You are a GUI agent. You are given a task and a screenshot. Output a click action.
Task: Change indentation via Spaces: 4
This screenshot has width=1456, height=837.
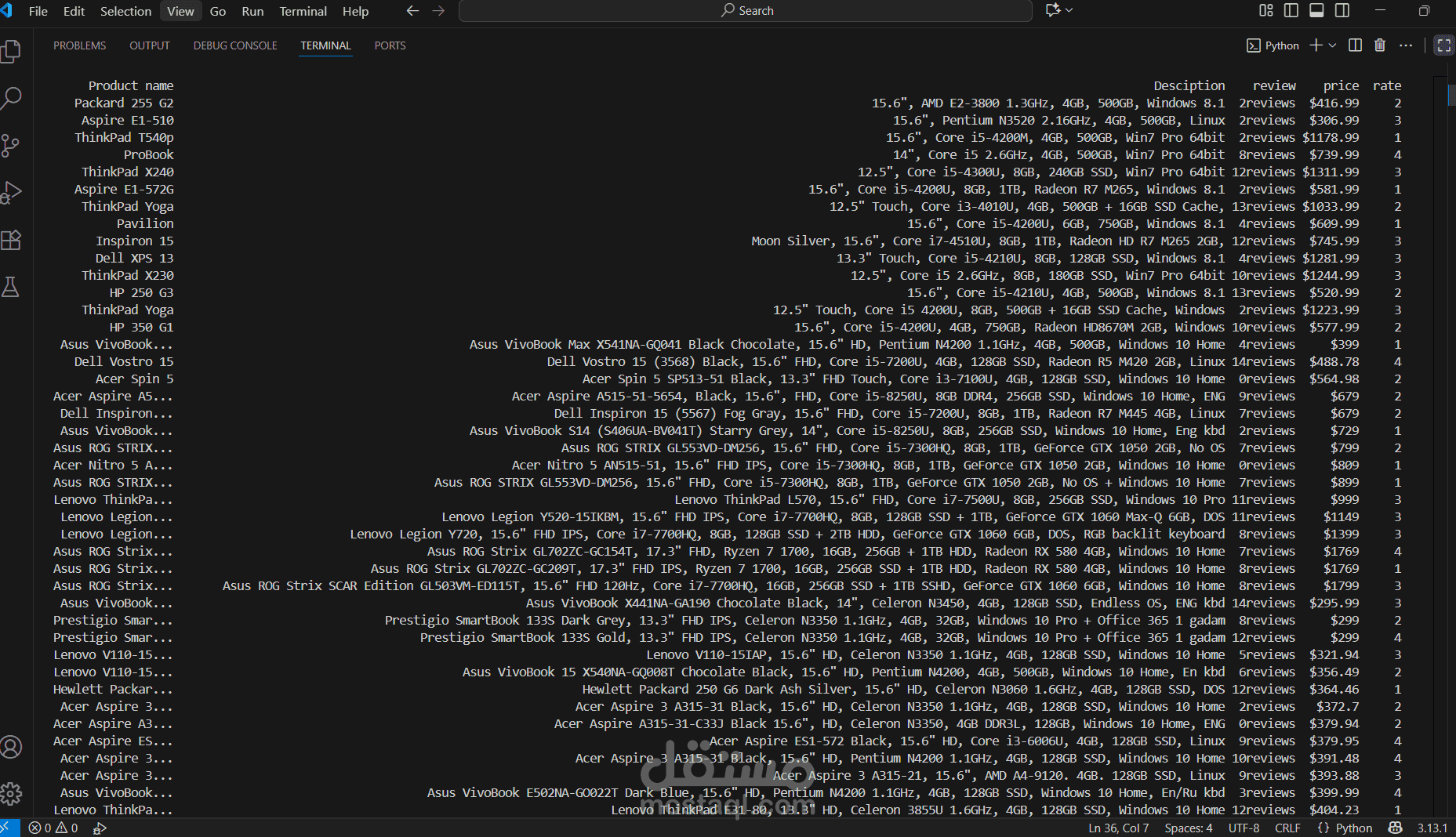click(x=1188, y=828)
